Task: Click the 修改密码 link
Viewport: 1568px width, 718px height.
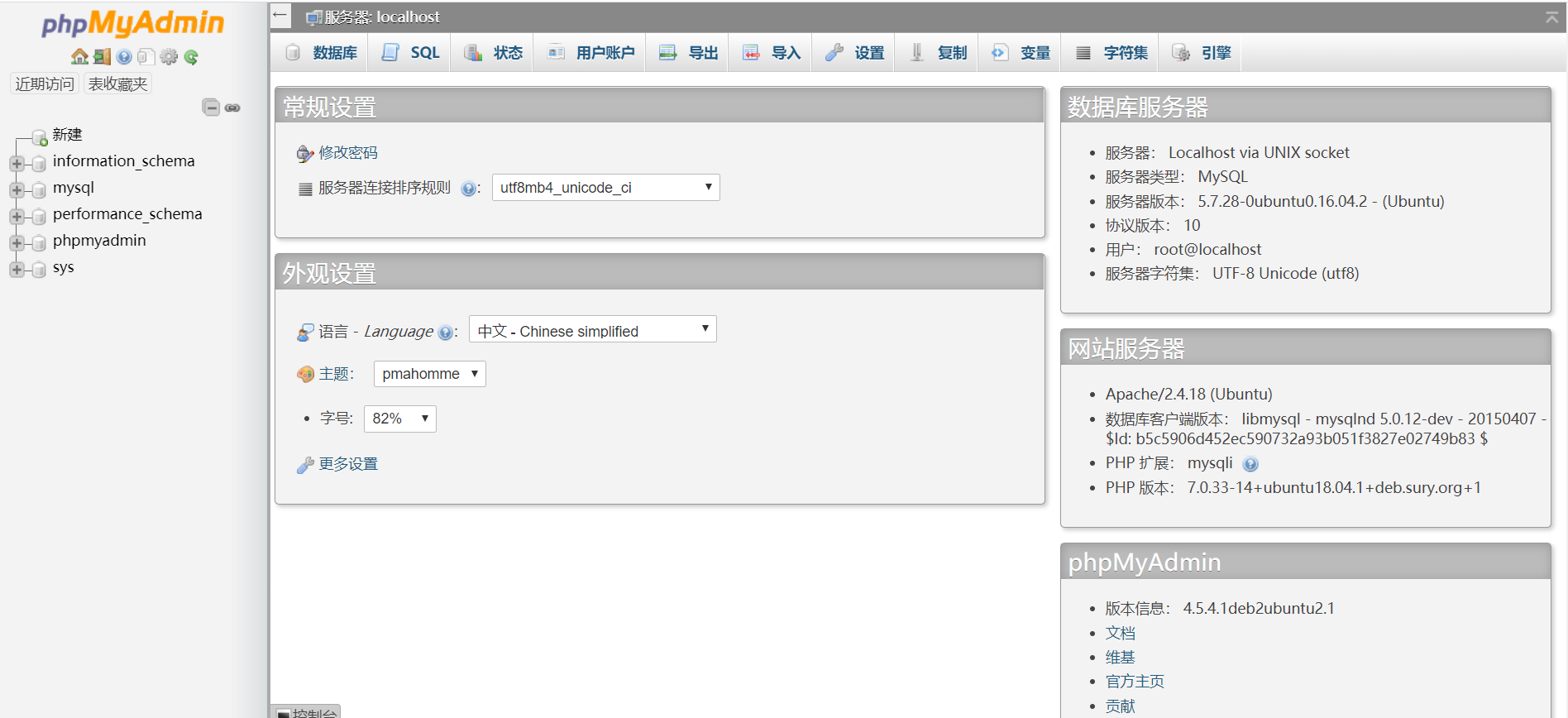Action: (x=348, y=153)
